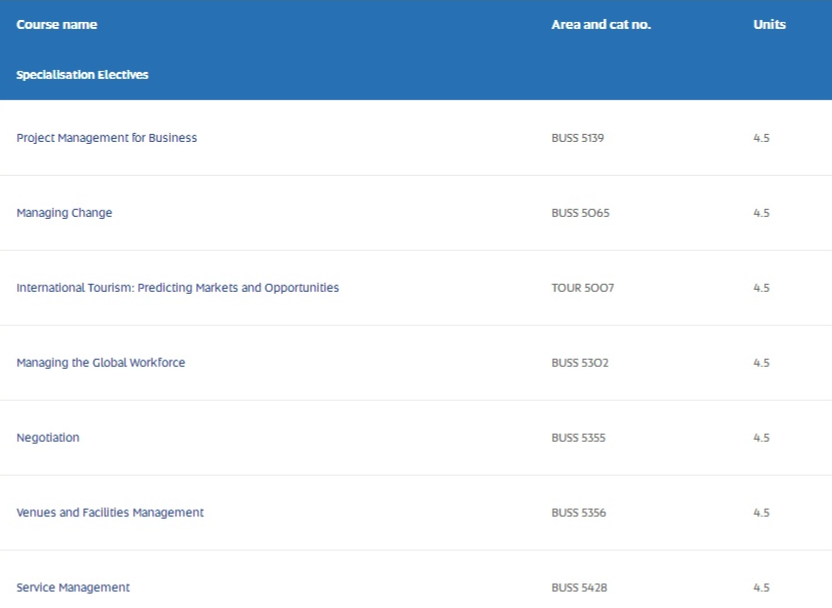
Task: Open the Project Management for Business course
Action: [107, 138]
